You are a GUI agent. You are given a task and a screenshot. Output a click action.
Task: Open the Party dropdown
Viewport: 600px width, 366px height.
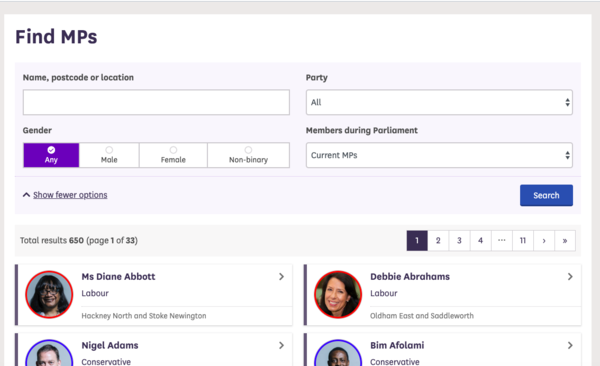pyautogui.click(x=439, y=102)
